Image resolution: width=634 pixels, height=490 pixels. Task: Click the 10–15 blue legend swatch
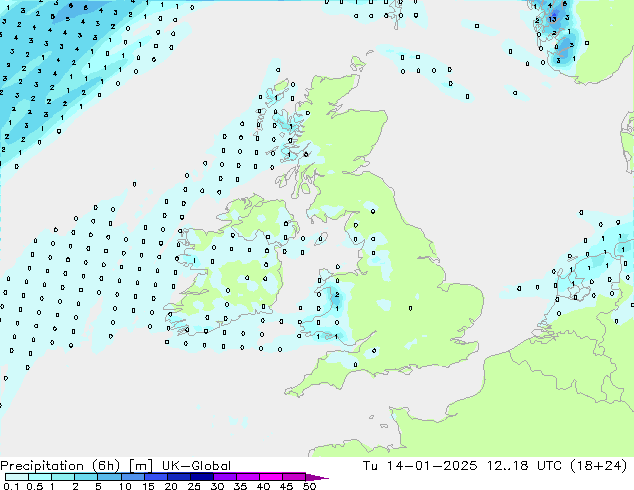tap(132, 477)
